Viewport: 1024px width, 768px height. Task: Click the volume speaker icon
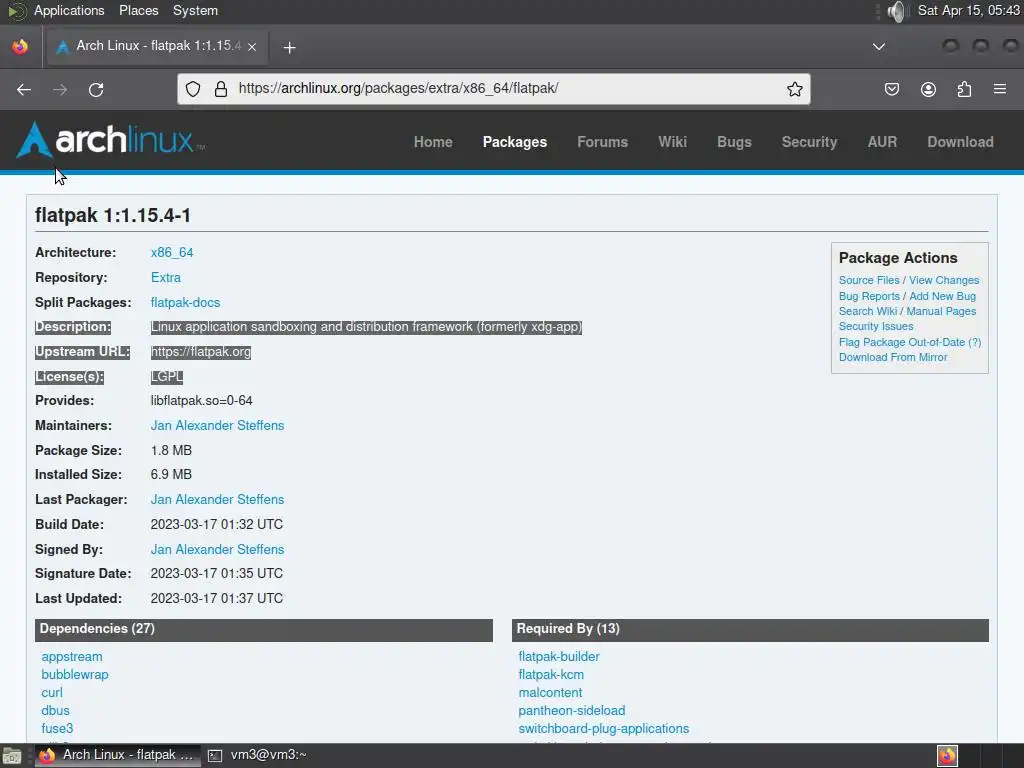(897, 11)
